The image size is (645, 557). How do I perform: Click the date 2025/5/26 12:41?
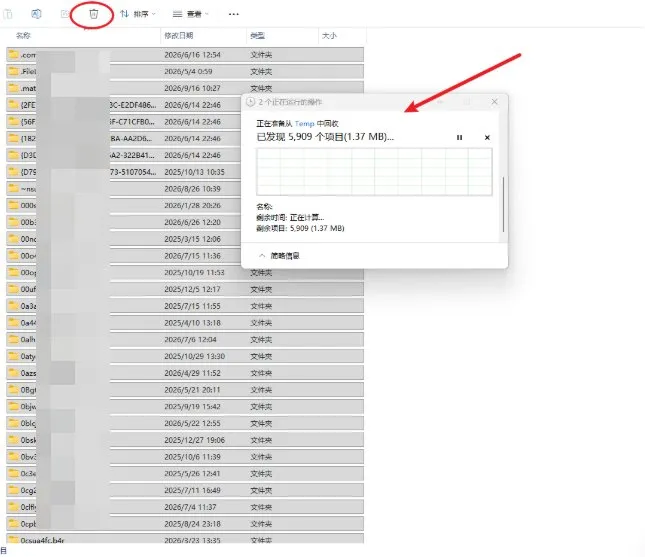pos(193,473)
